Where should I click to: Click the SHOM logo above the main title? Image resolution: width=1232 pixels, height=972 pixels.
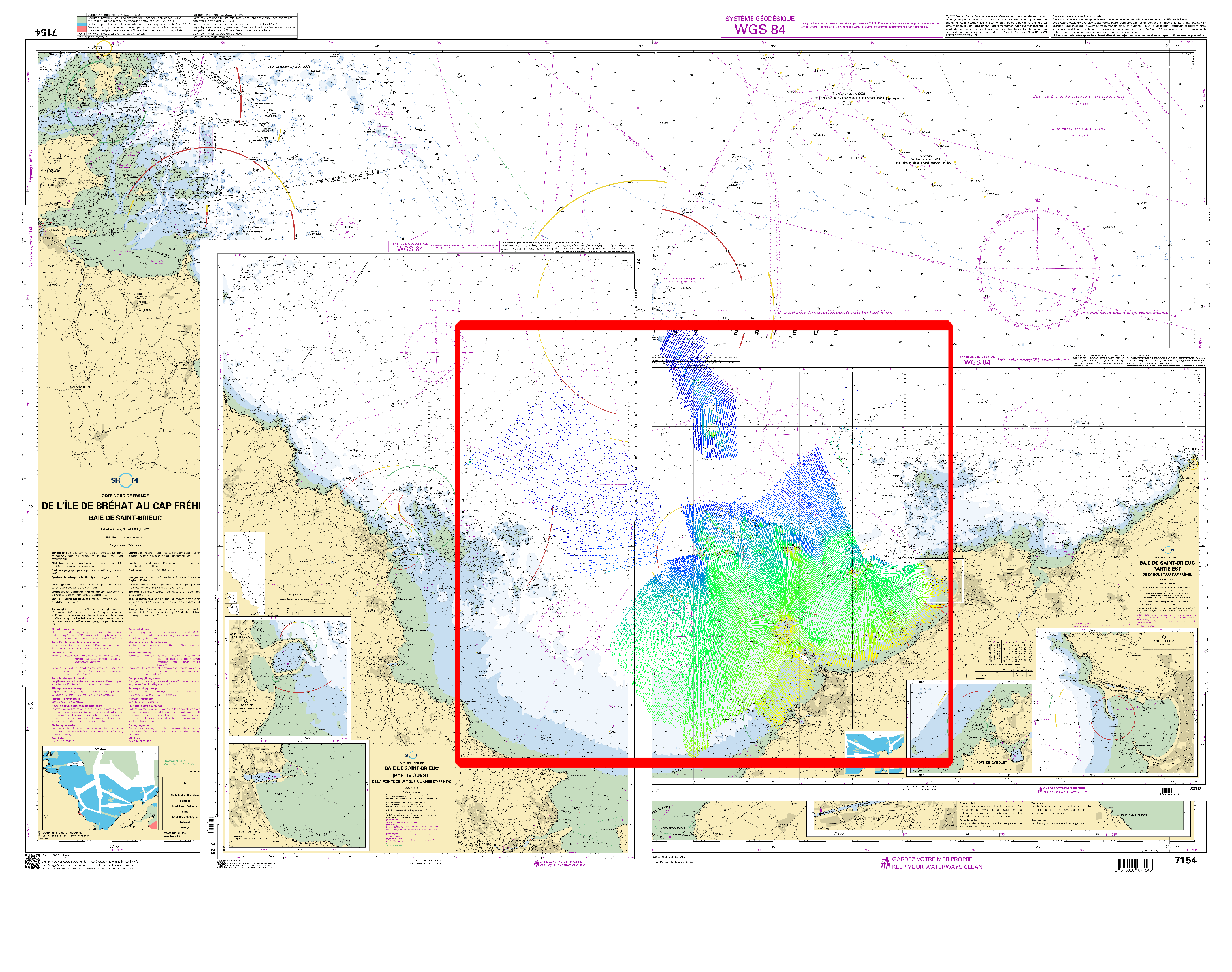pyautogui.click(x=124, y=480)
